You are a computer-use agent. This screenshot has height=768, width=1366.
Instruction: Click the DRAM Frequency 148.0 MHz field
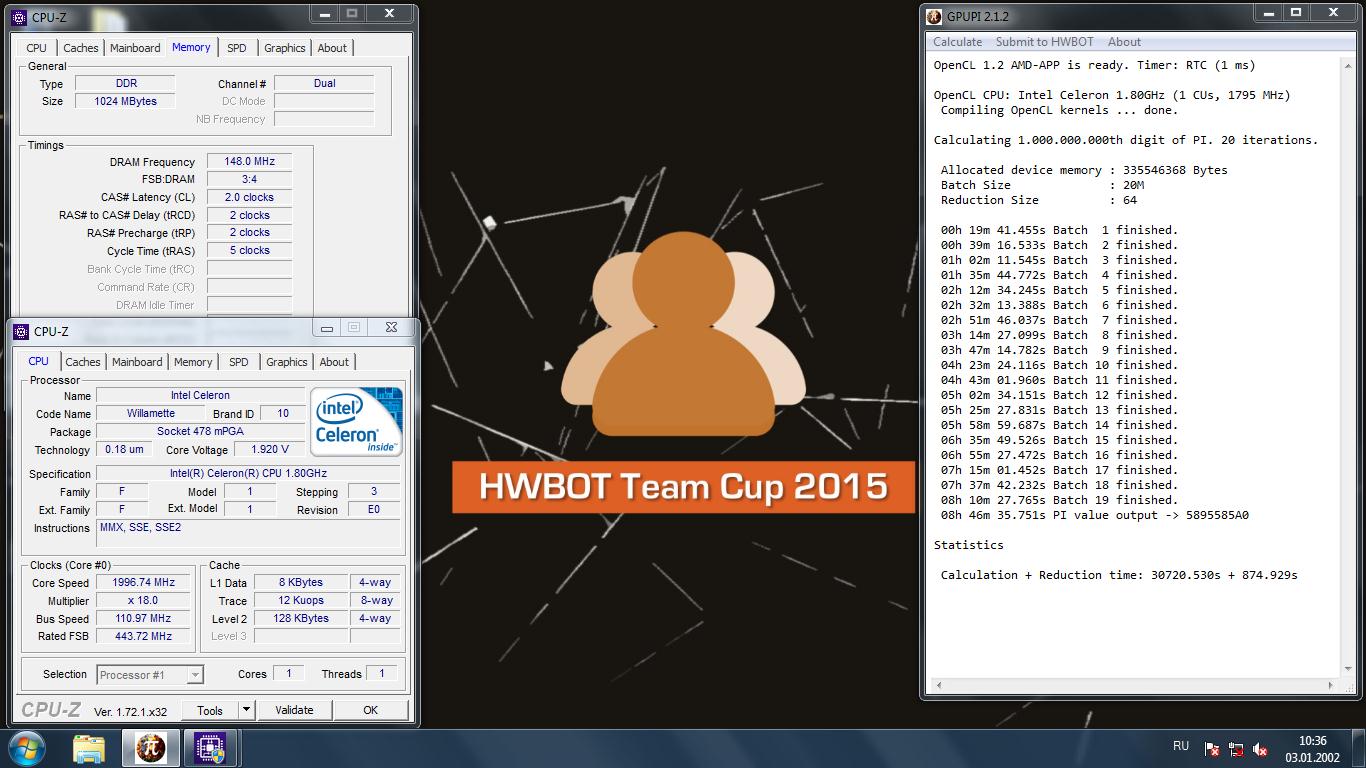pos(249,162)
